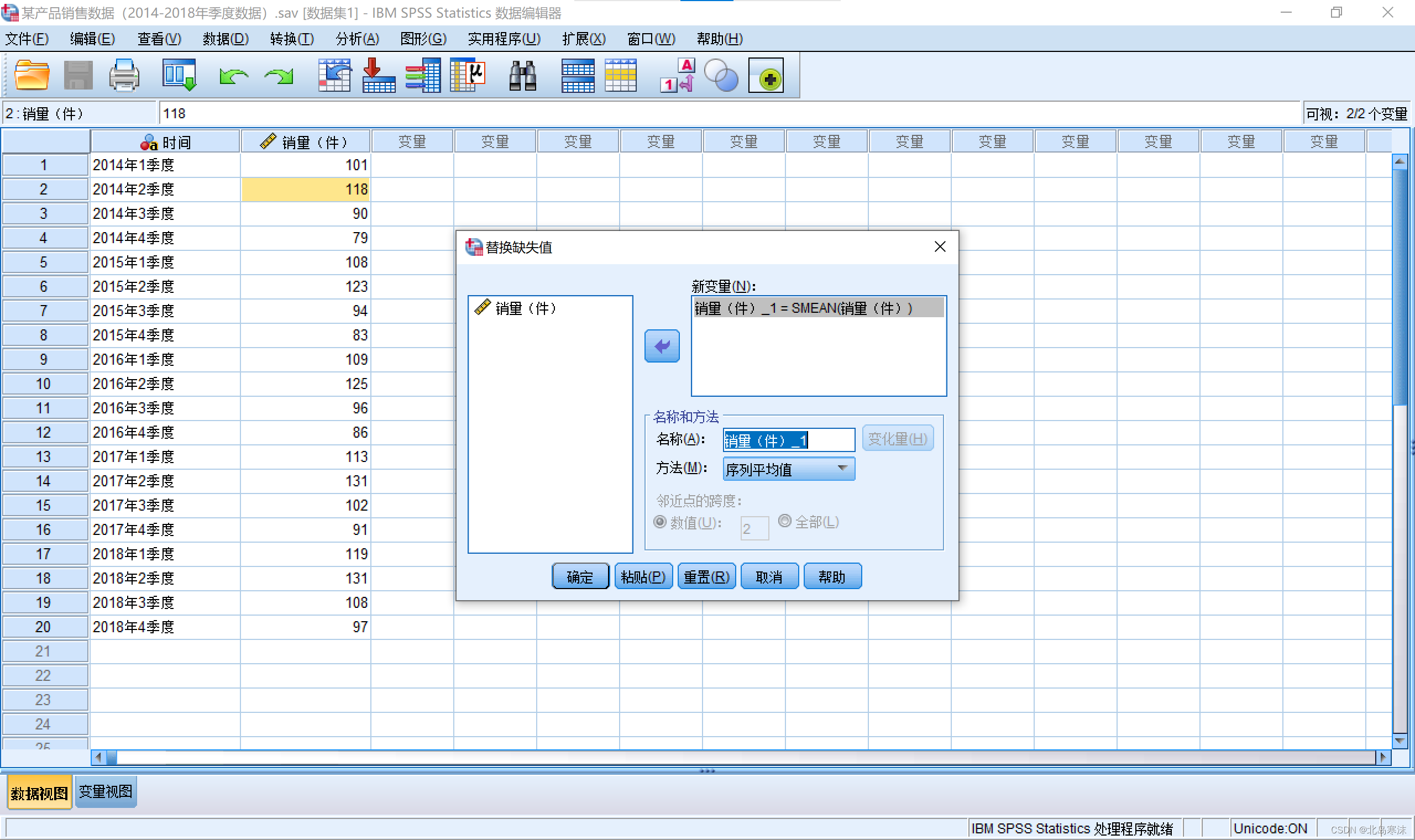The width and height of the screenshot is (1415, 840).
Task: Click the Find binoculars icon
Action: (522, 75)
